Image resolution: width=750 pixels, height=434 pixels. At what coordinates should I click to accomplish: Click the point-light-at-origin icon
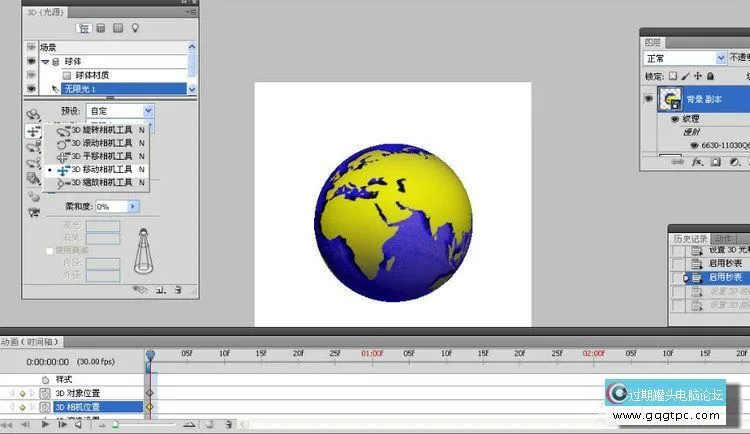click(33, 196)
